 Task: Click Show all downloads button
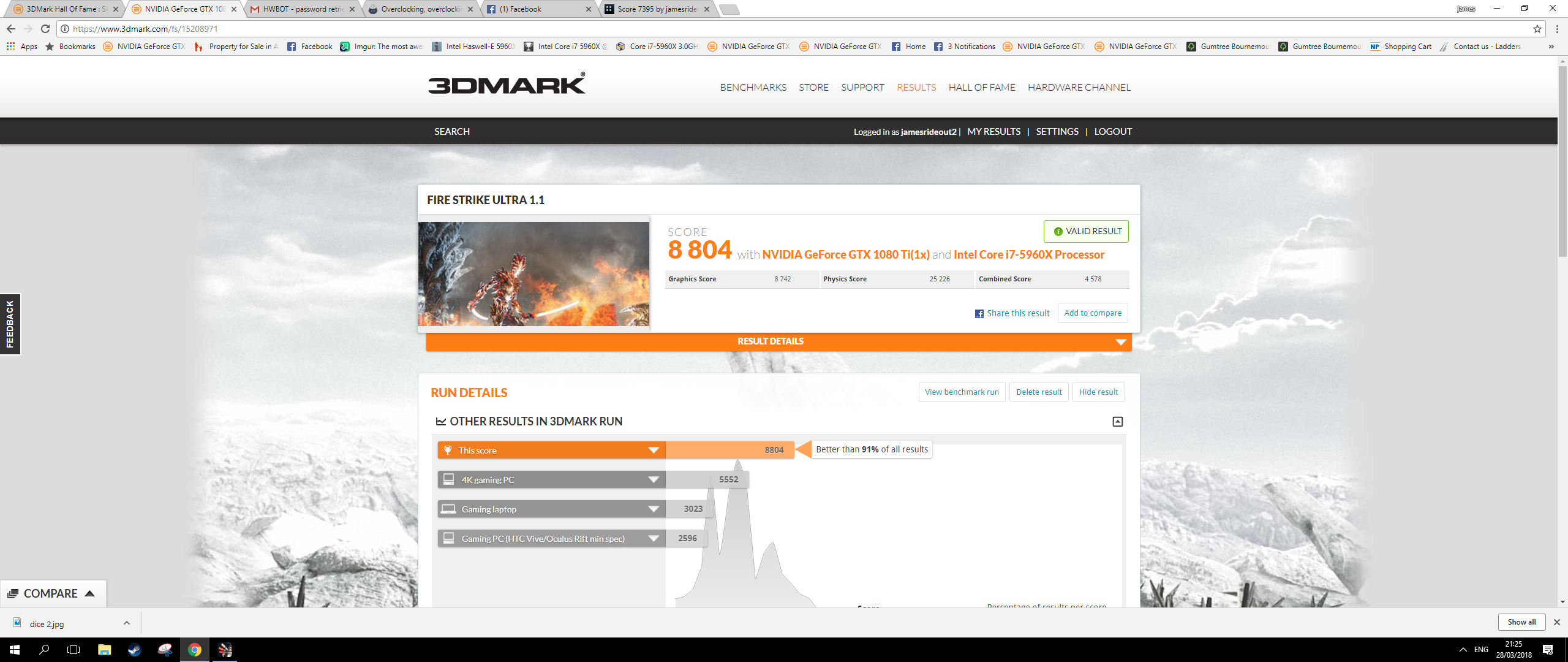pos(1521,622)
